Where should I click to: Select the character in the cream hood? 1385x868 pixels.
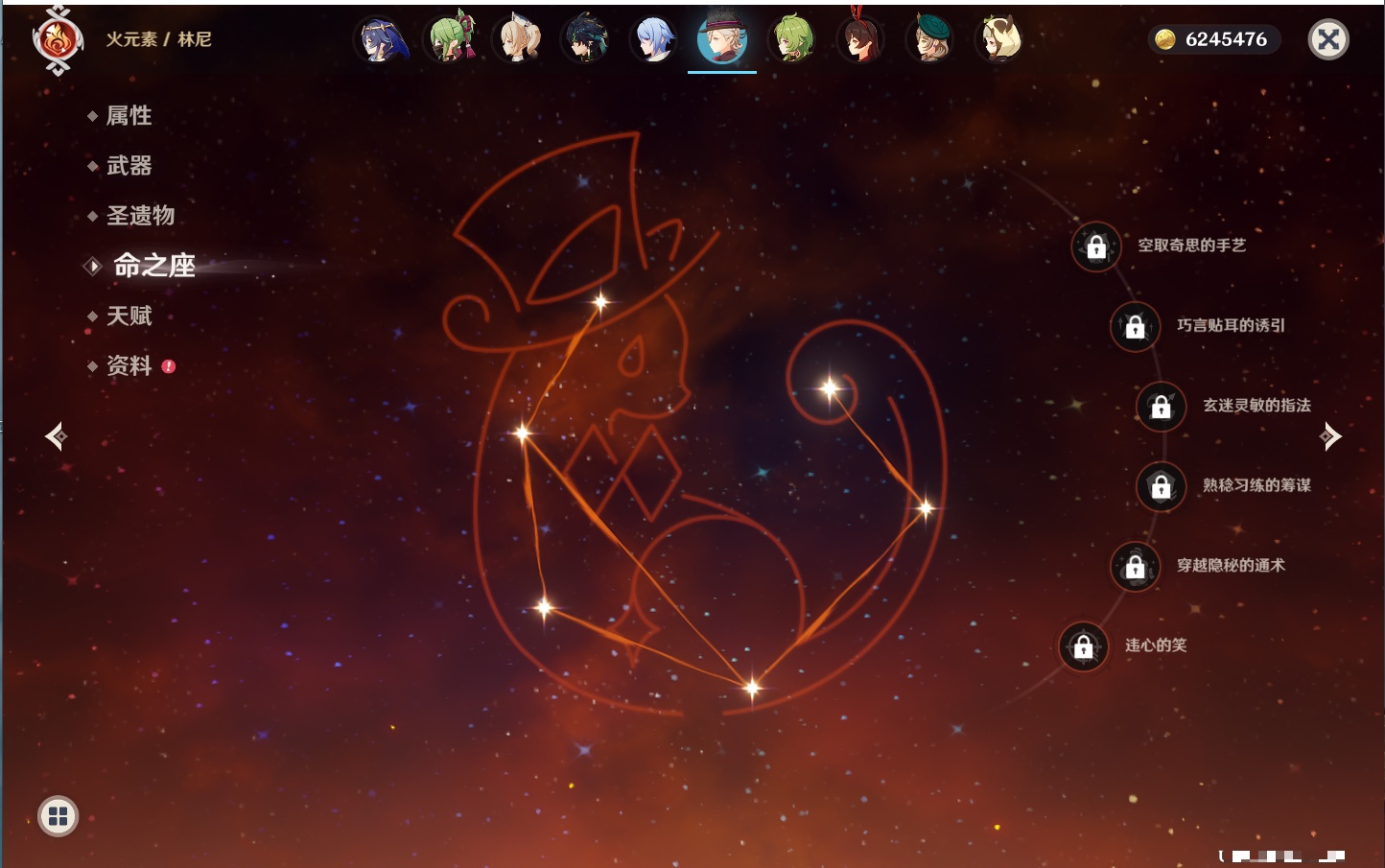(x=998, y=40)
